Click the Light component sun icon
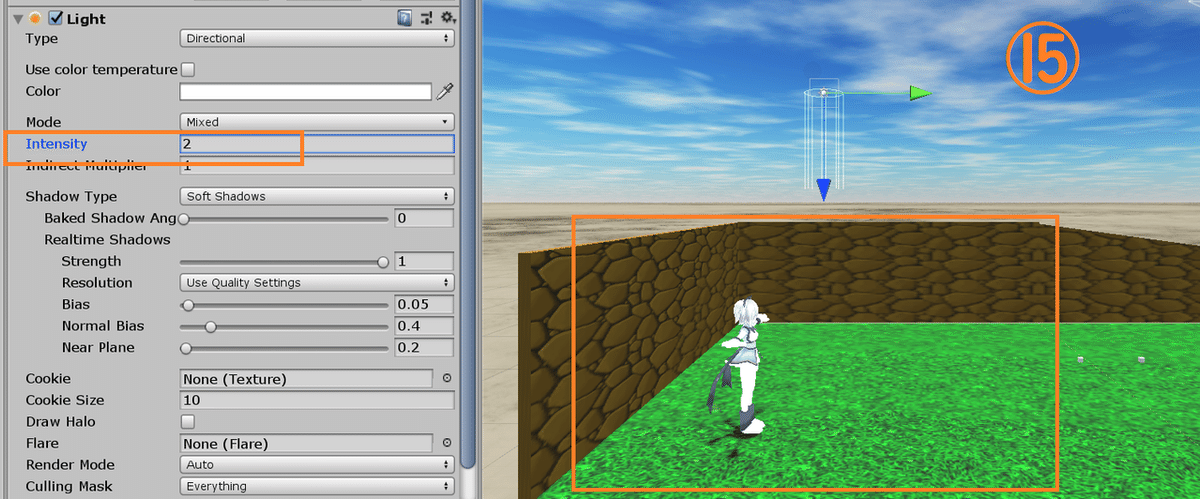The image size is (1200, 499). click(35, 18)
